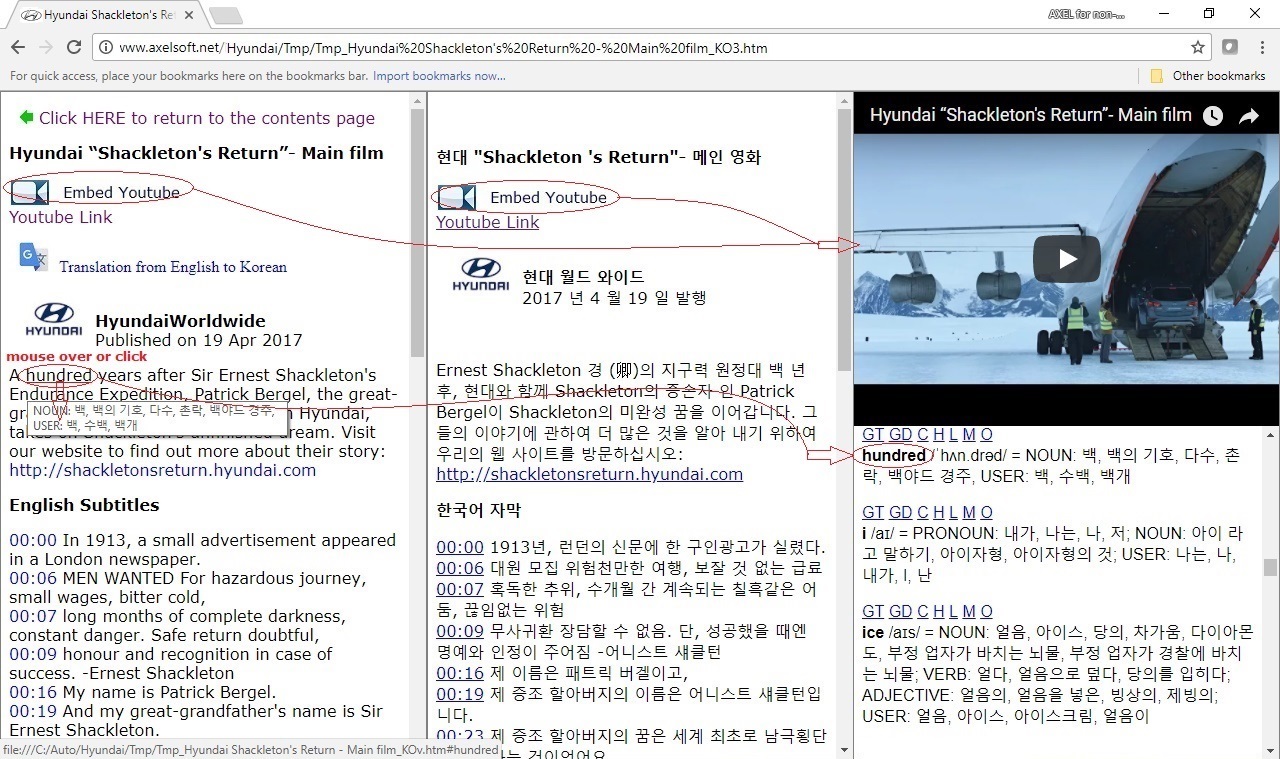This screenshot has width=1280, height=759.
Task: Open shackletonsreturn.hyundai.com link in English pane
Action: coord(163,470)
